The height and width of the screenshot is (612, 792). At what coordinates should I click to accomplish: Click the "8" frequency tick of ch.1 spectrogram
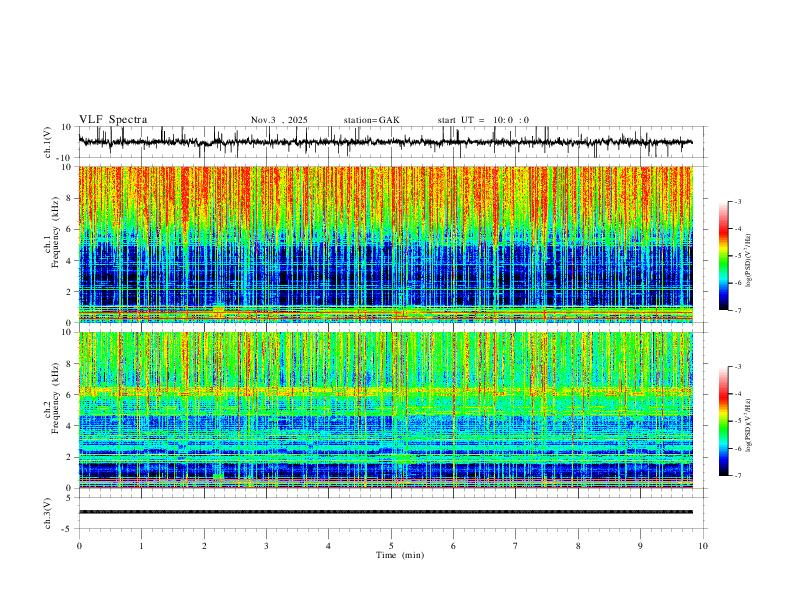[70, 198]
